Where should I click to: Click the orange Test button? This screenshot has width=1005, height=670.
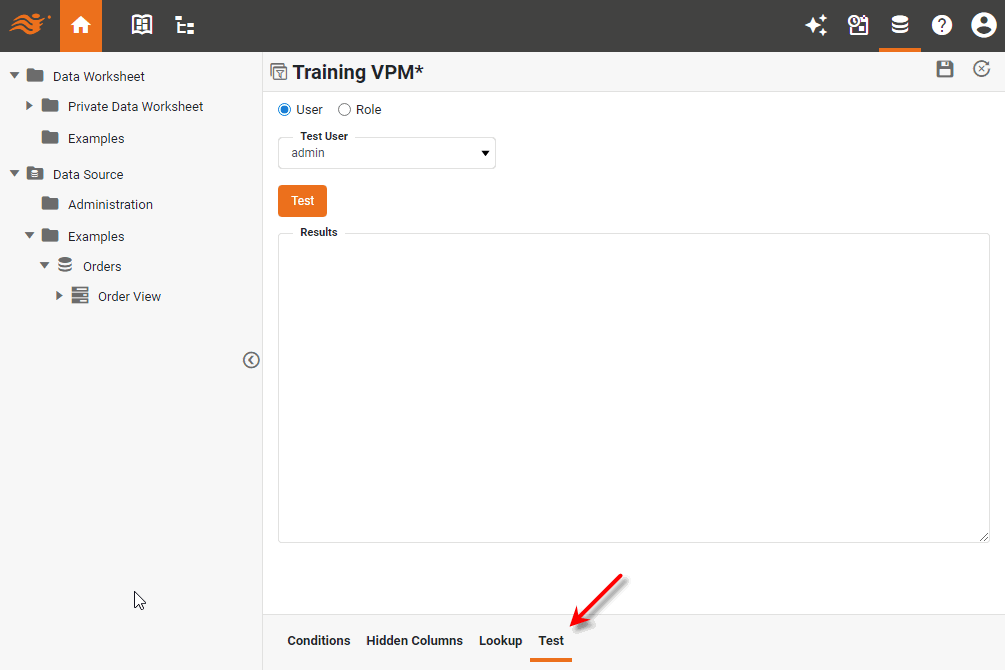[302, 201]
